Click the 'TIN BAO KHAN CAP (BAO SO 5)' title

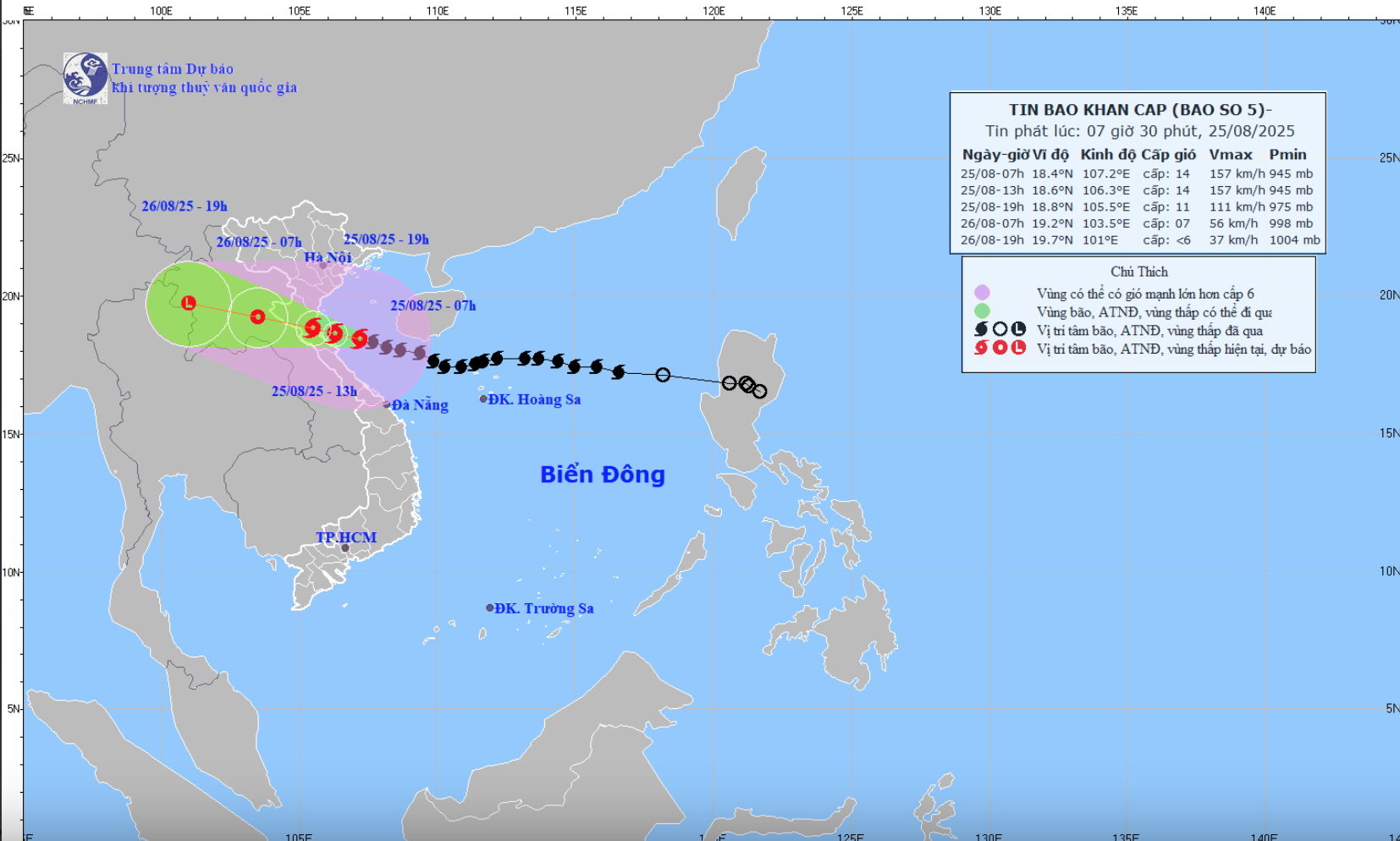coord(1140,110)
